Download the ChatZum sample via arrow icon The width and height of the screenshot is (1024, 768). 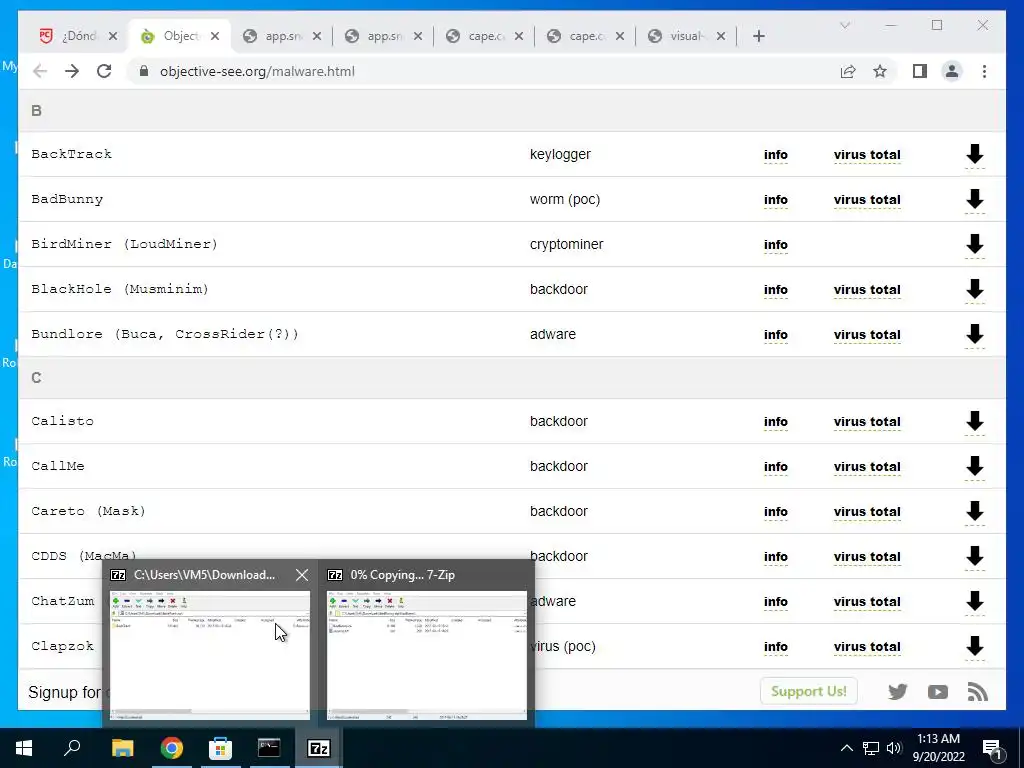click(x=974, y=601)
